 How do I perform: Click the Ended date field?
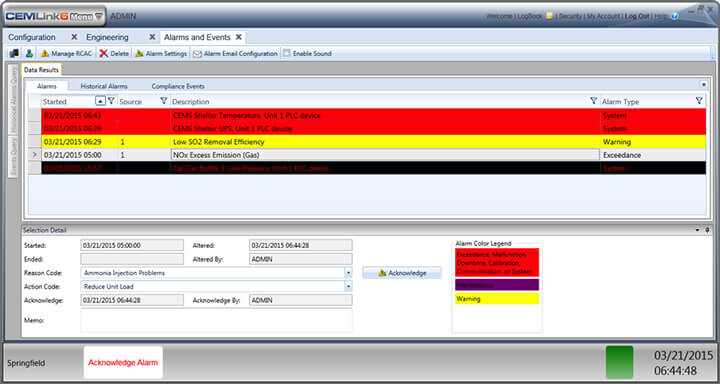132,259
